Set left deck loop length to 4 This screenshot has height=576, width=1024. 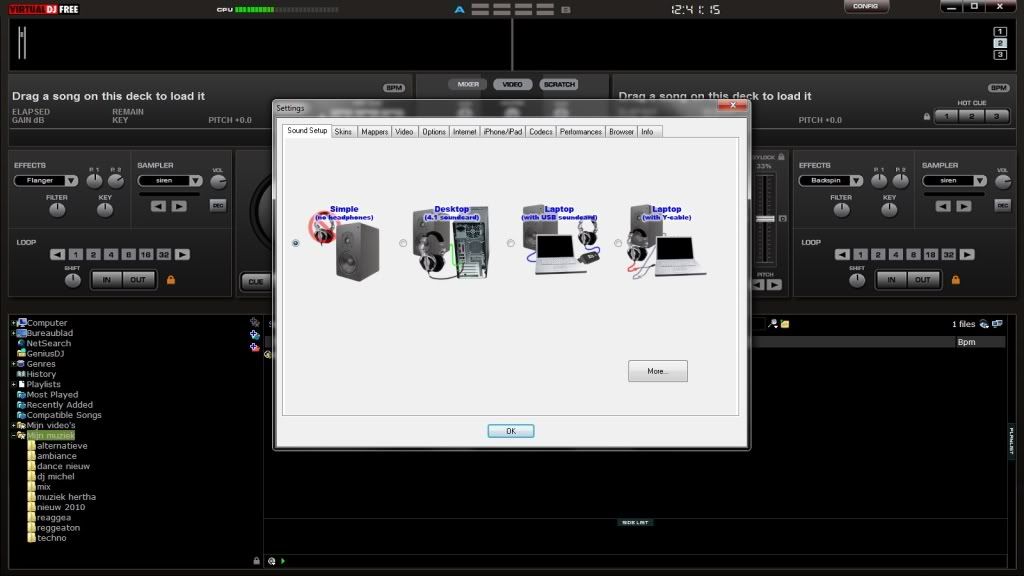coord(111,255)
